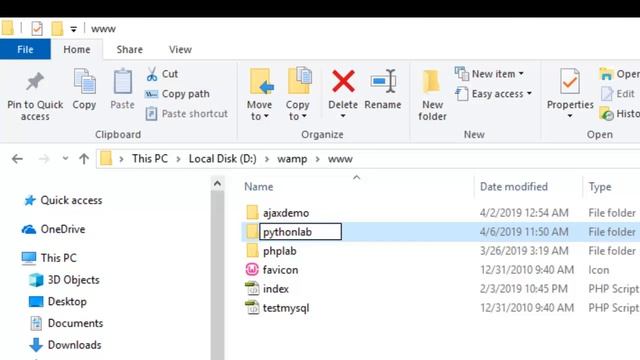Click the Copy icon in Clipboard group
This screenshot has height=360, width=640.
84,81
